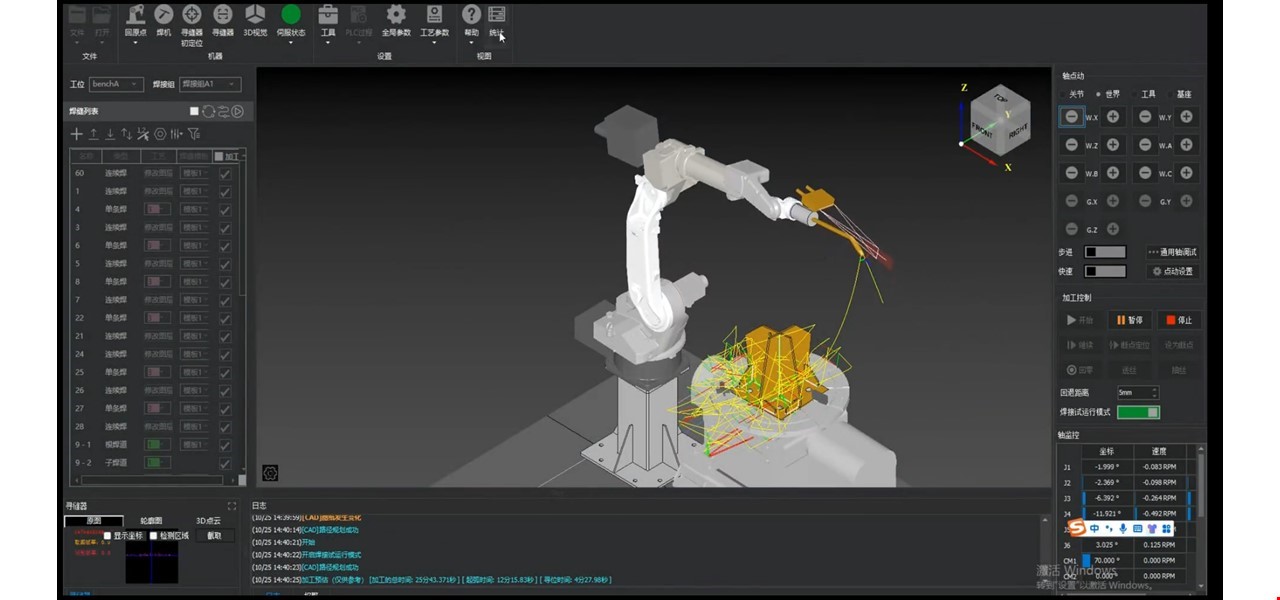Image resolution: width=1280 pixels, height=600 pixels.
Task: Enable the 检测区域 checkbox
Action: click(x=153, y=536)
